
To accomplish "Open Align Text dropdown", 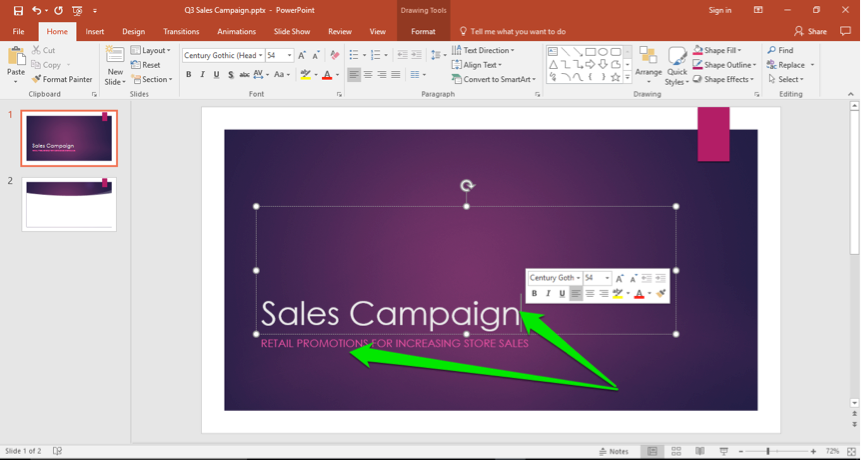I will tap(477, 65).
